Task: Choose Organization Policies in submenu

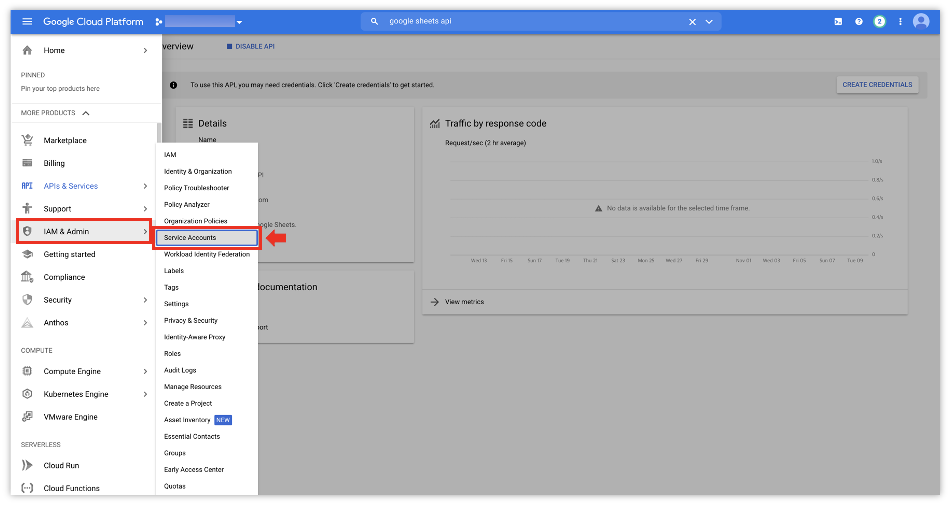Action: 196,221
